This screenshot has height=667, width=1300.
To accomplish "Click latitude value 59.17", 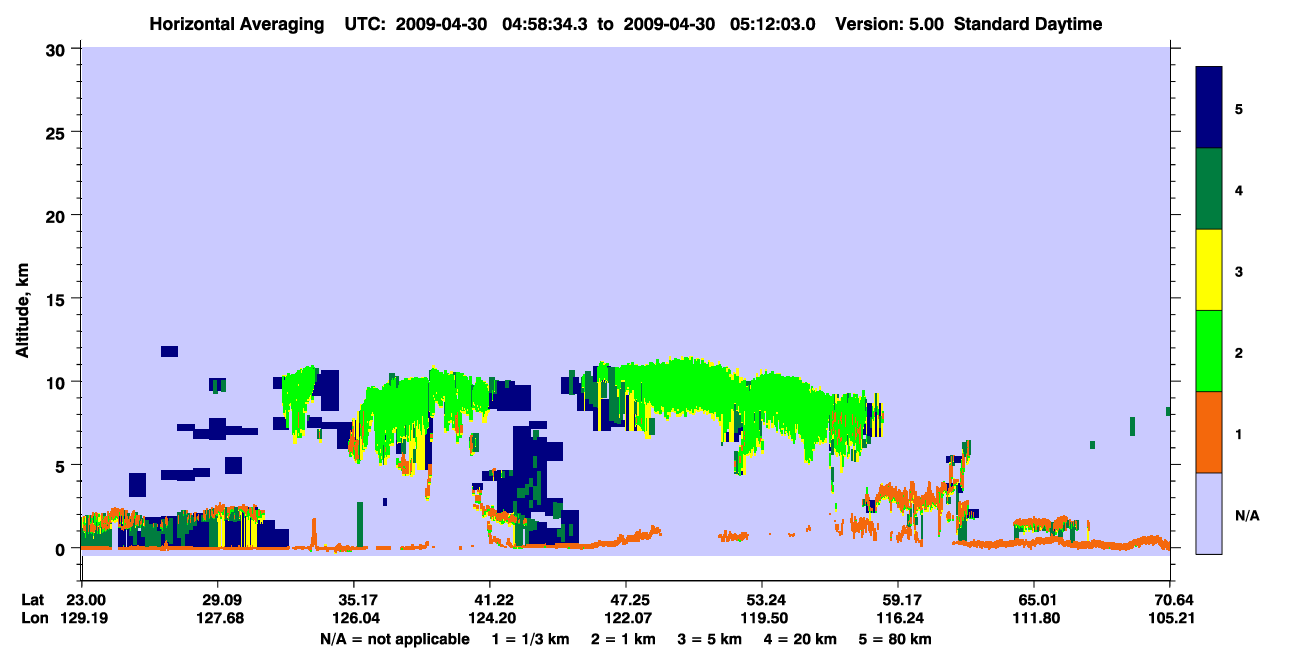I will coord(898,600).
